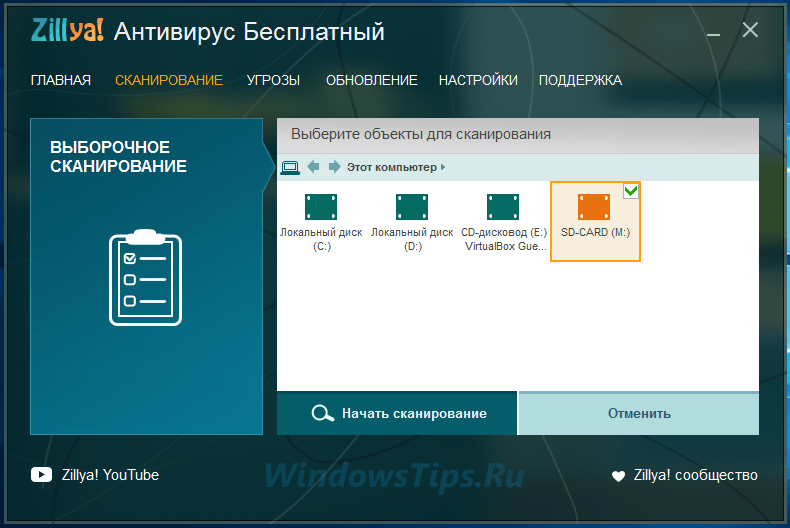Open the СКАНИРОВАНИЕ tab

pos(169,80)
